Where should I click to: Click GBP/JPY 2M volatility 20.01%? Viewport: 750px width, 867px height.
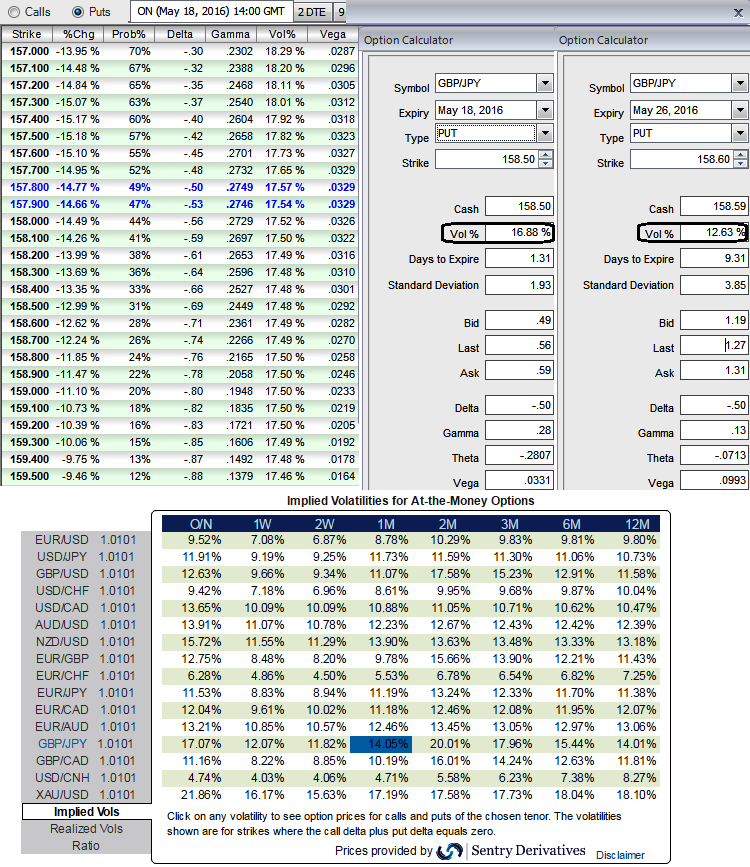450,744
